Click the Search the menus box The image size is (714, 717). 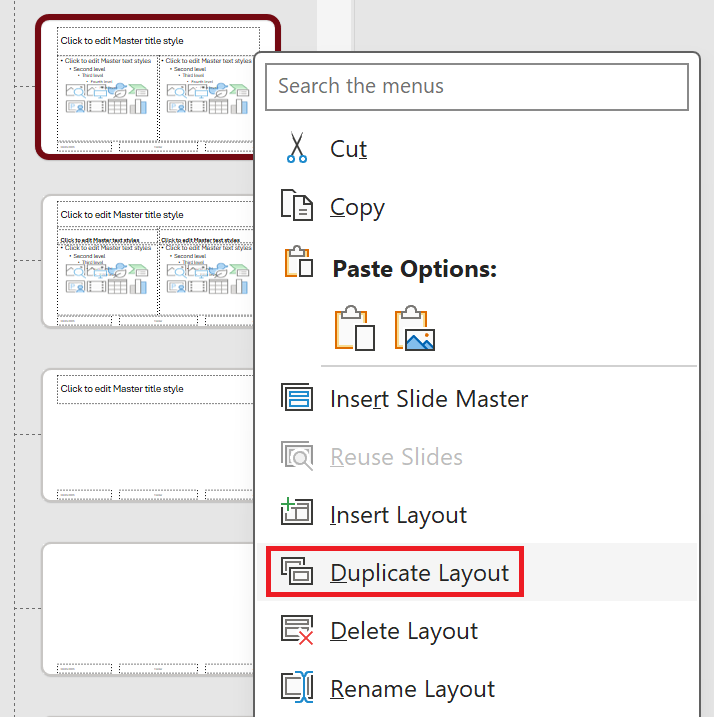click(x=477, y=86)
